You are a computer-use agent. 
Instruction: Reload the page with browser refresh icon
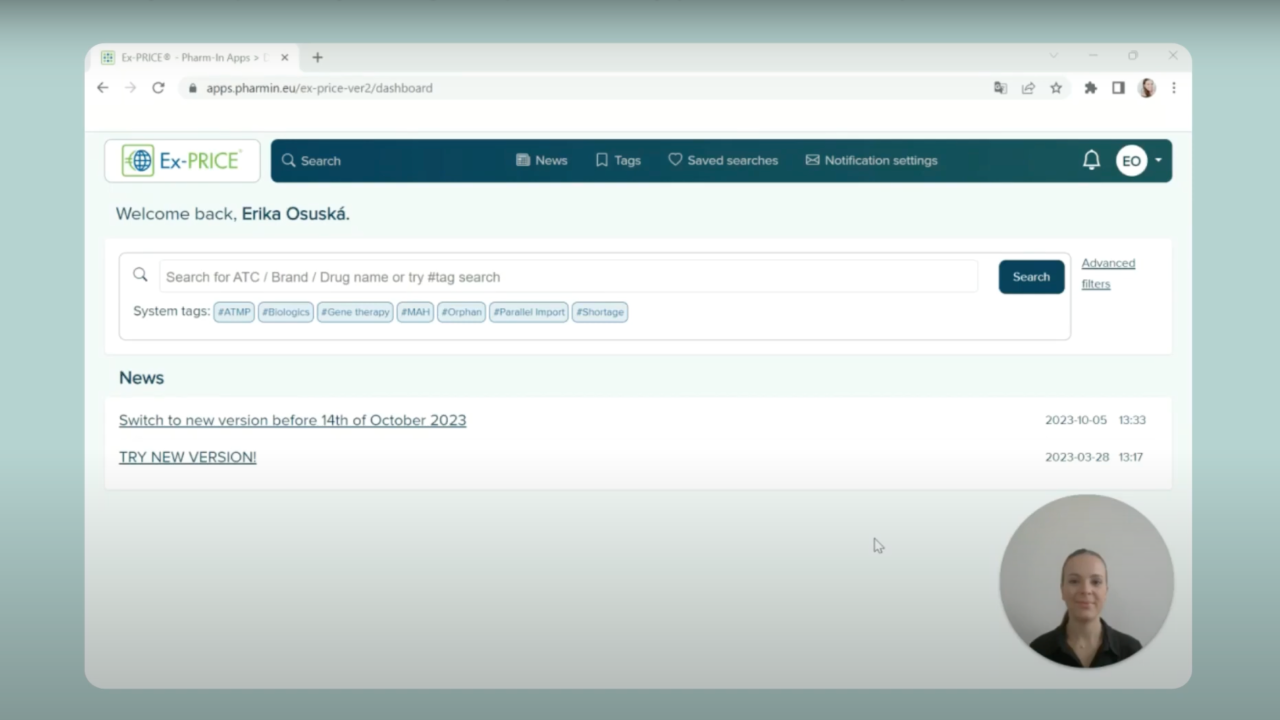pyautogui.click(x=158, y=88)
